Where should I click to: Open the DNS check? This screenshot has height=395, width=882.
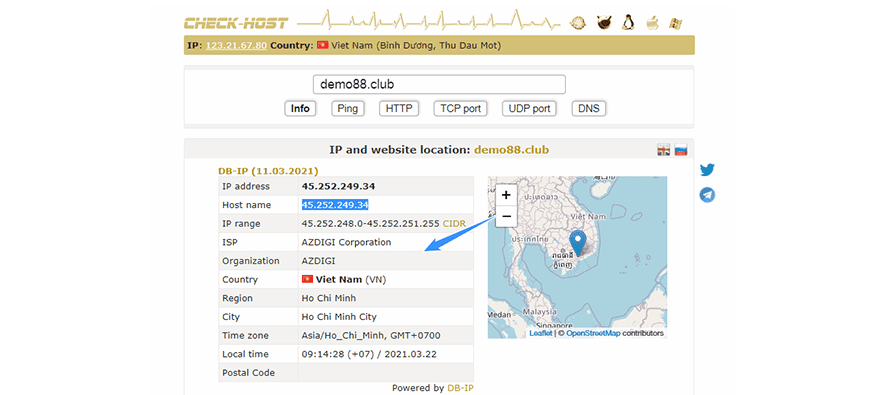[589, 109]
